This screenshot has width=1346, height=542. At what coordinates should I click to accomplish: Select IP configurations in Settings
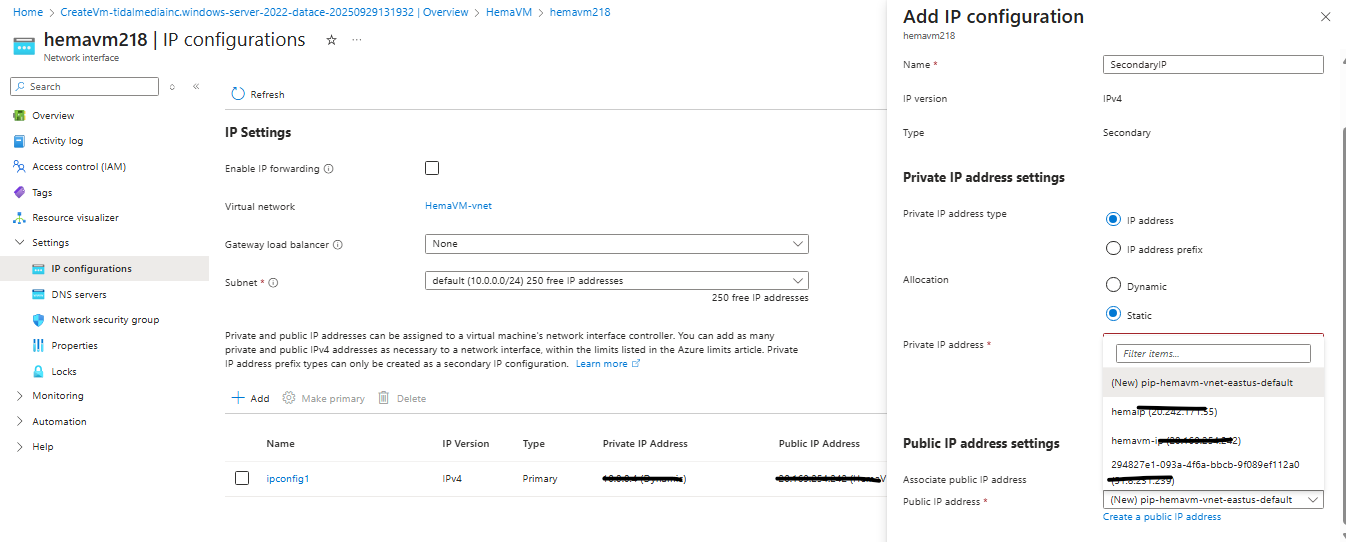(x=91, y=268)
